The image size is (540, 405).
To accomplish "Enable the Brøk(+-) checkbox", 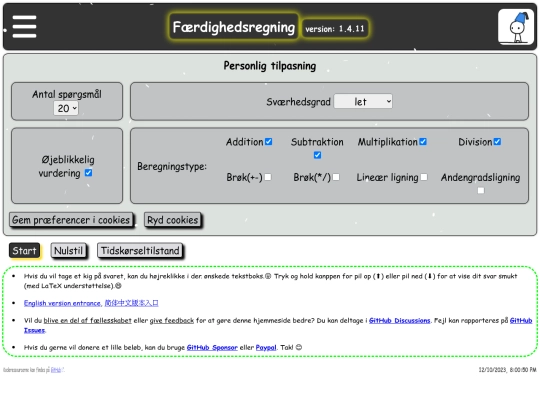I will coord(268,177).
